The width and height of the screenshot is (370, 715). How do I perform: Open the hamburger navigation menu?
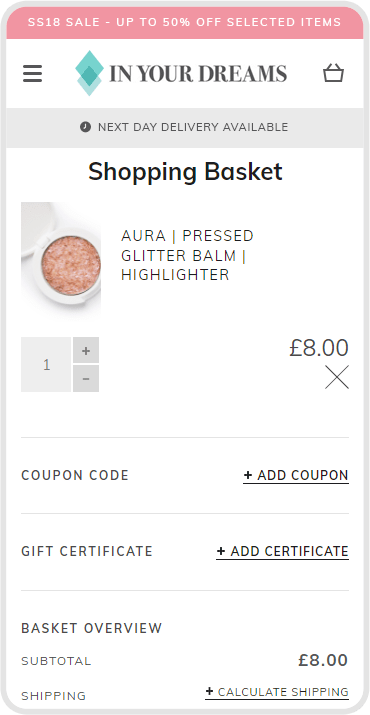click(32, 73)
